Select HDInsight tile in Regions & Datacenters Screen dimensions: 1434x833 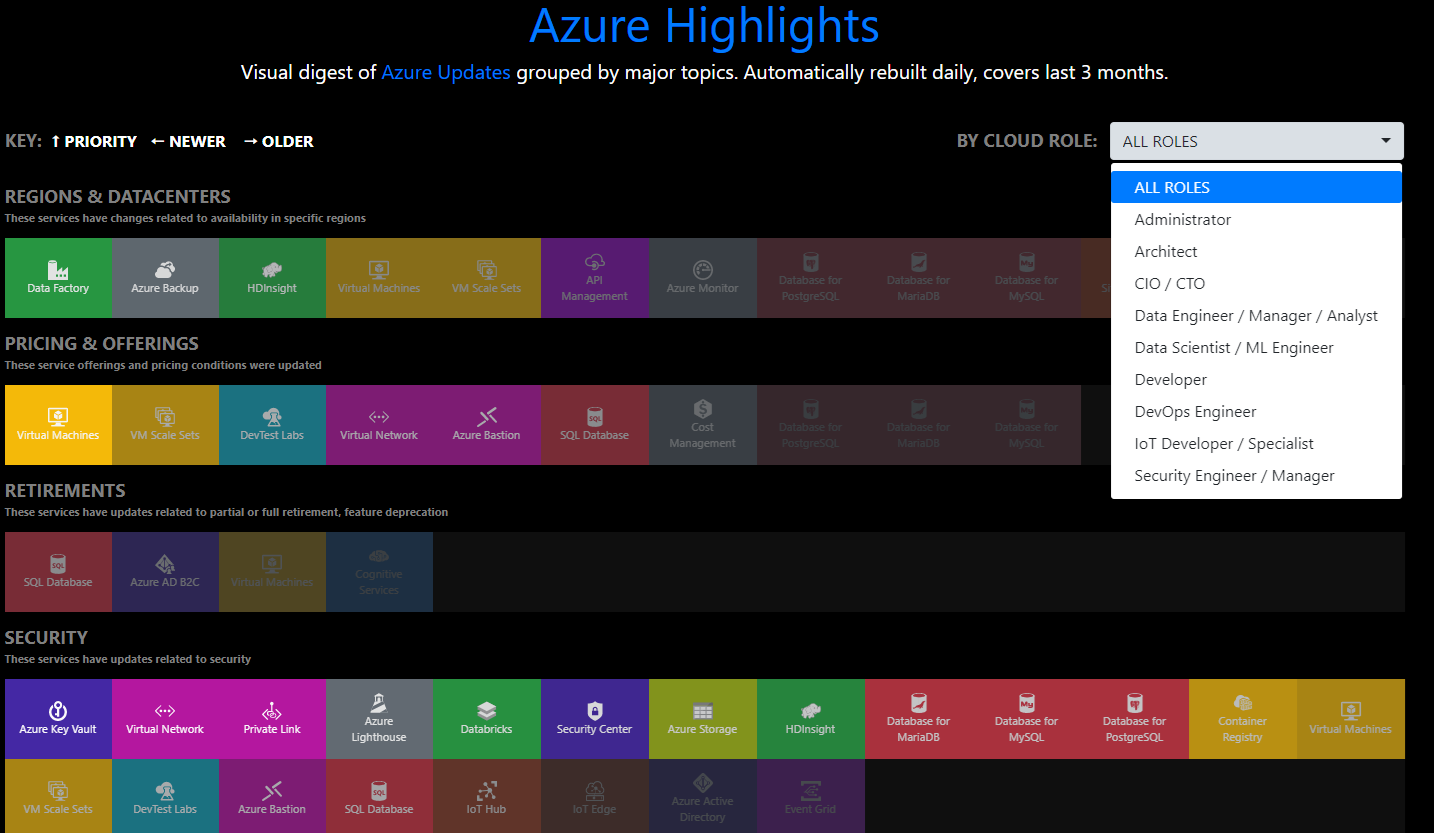click(272, 278)
